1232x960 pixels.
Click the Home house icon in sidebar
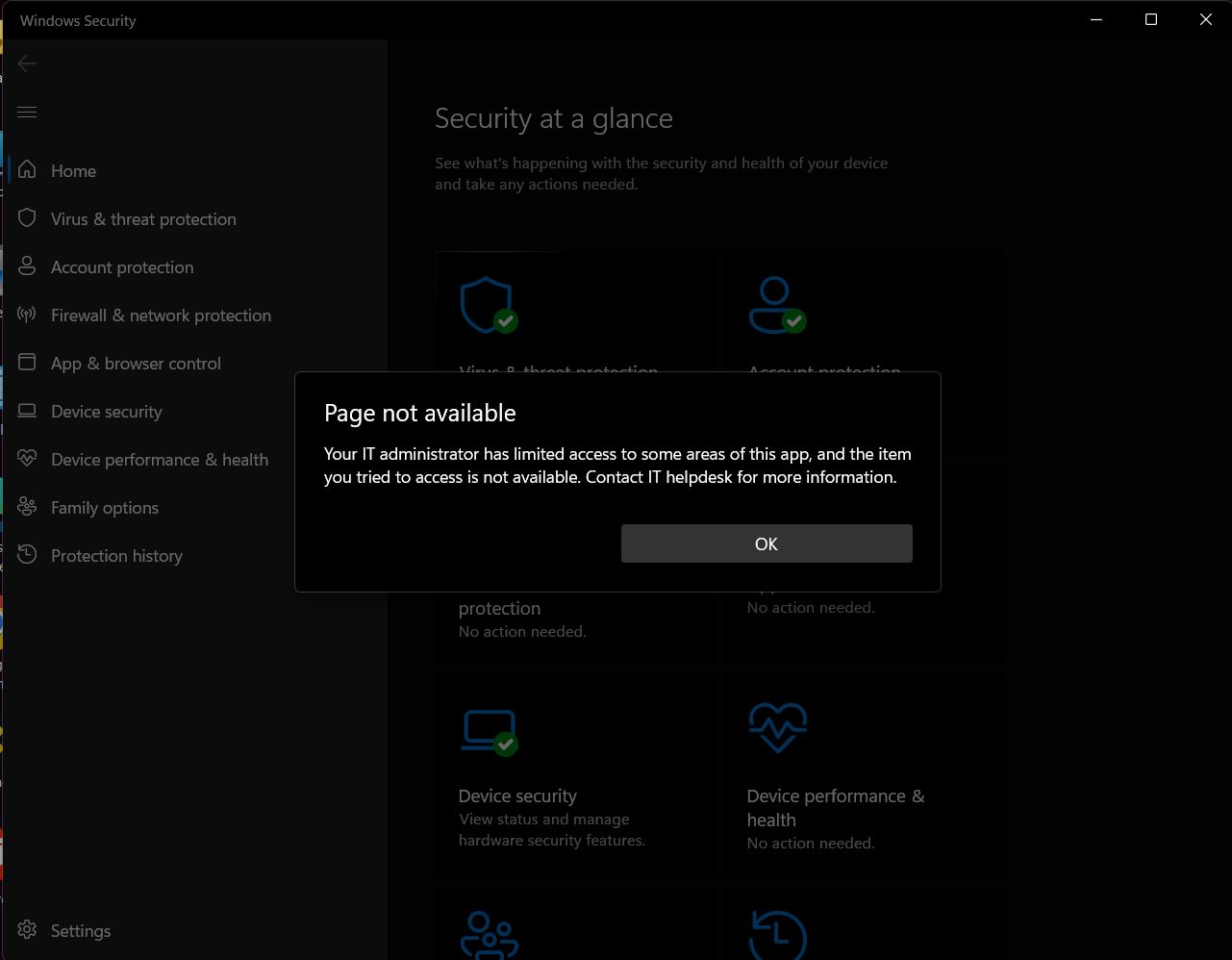(x=27, y=170)
